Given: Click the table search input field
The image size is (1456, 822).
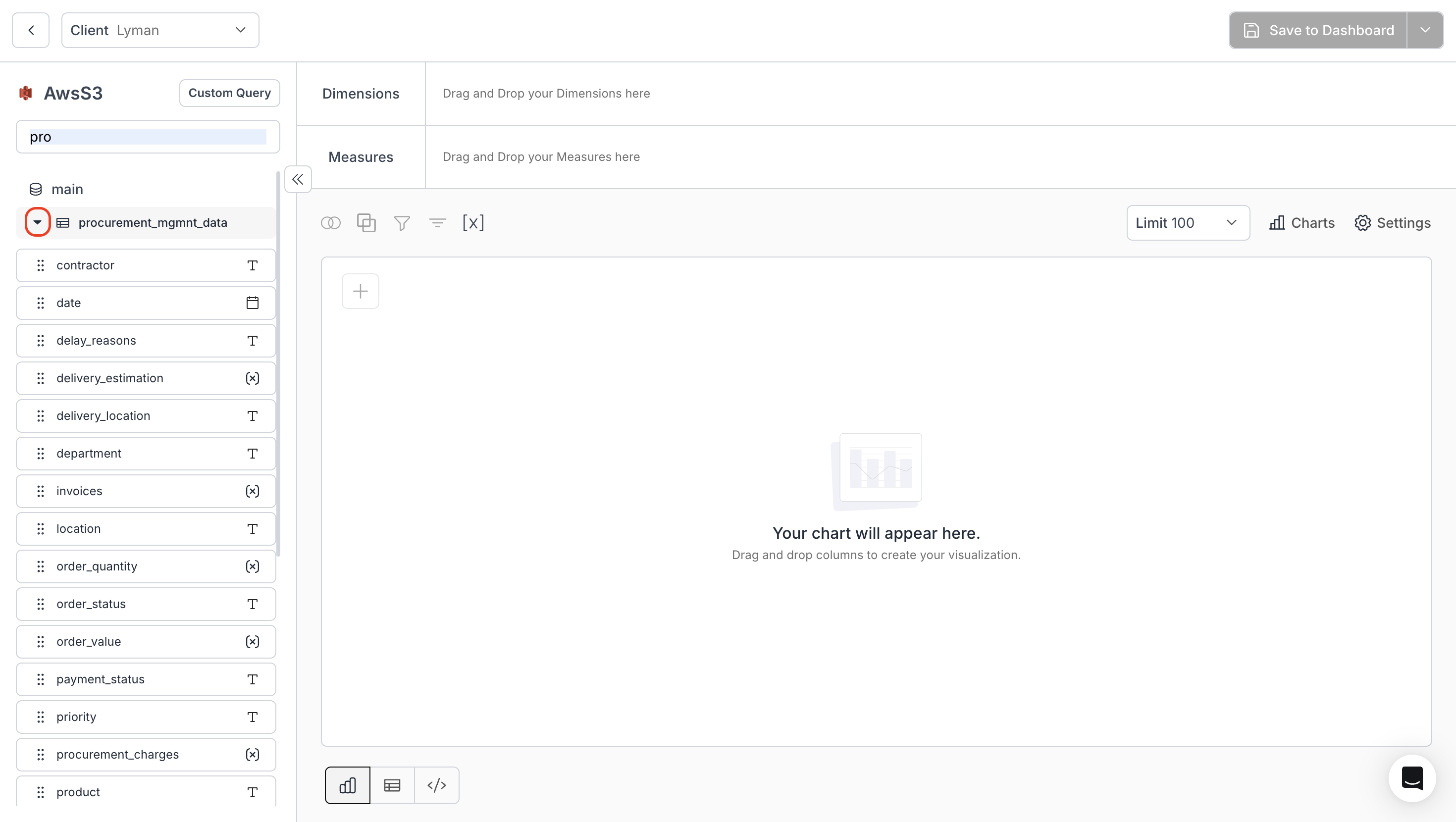Looking at the screenshot, I should pyautogui.click(x=148, y=137).
